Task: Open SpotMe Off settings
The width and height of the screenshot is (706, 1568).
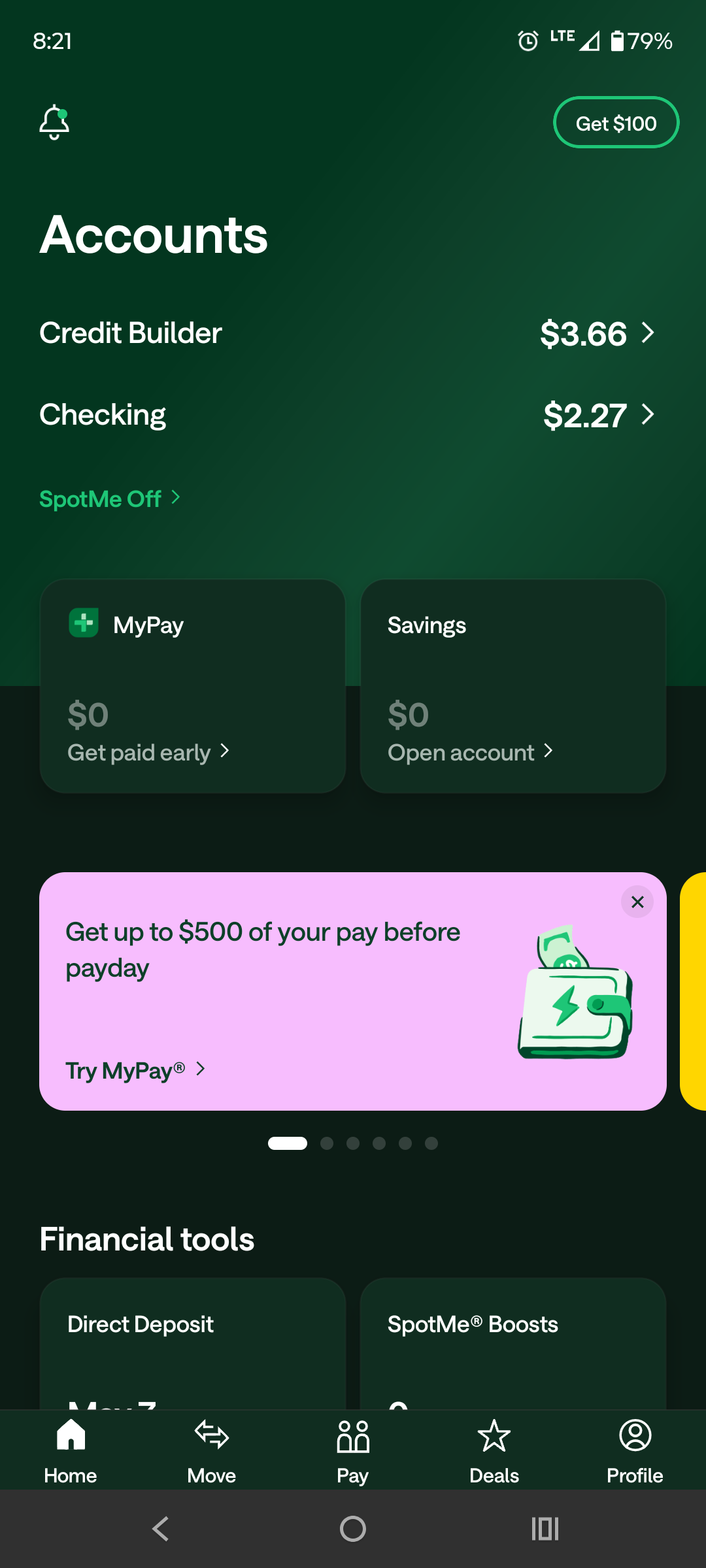Action: point(110,498)
